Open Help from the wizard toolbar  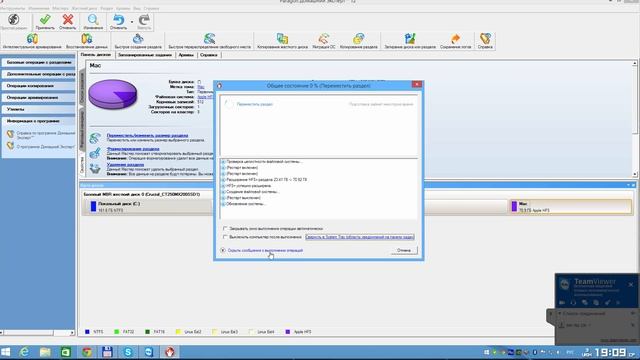[485, 41]
